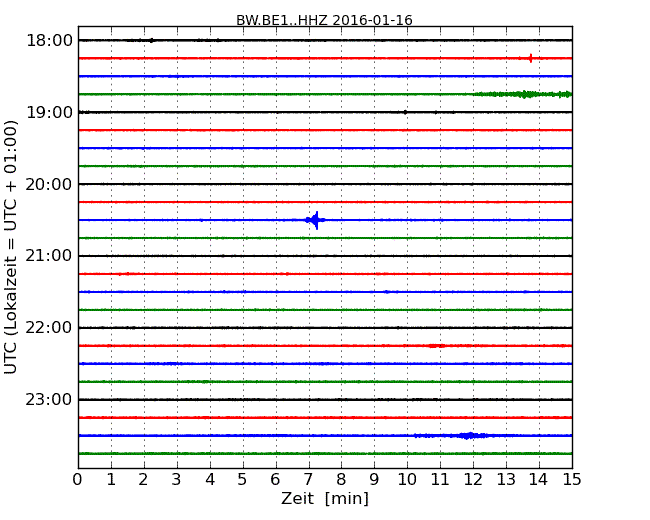
Task: Click the x-axis tick label 7
Action: (308, 479)
